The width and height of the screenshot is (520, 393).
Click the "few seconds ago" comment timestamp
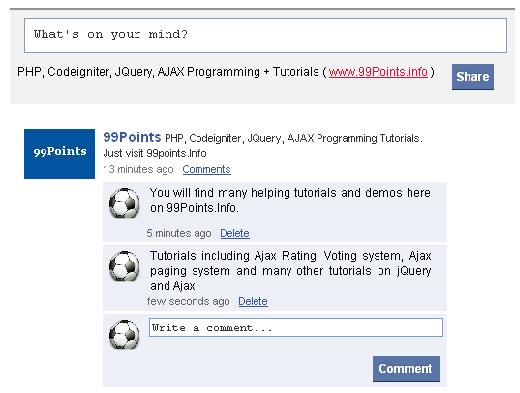tap(188, 301)
